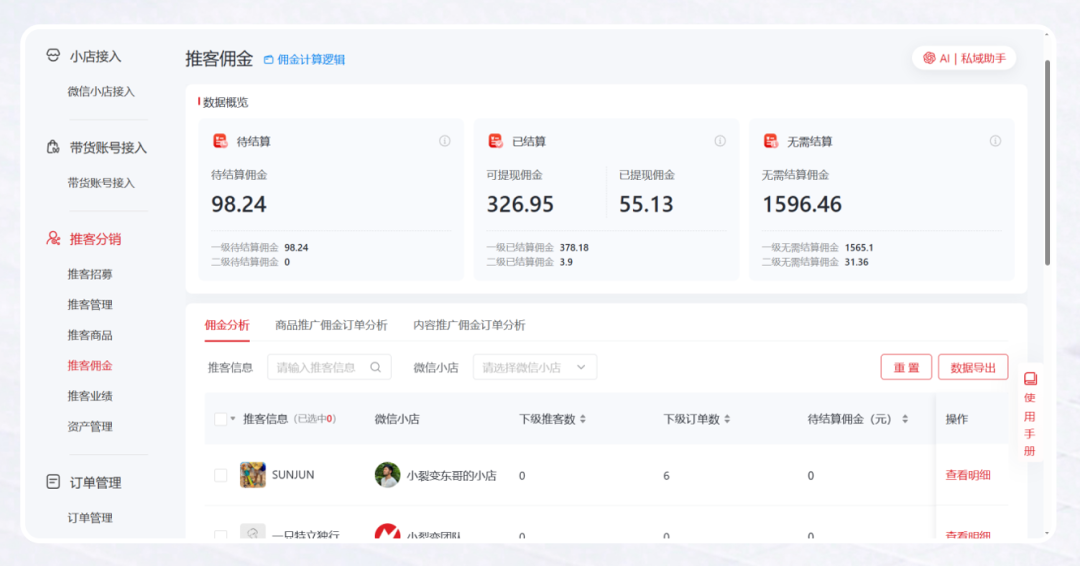Viewport: 1080px width, 566px height.
Task: Click the 小店接入 shop icon in the sidebar
Action: [x=53, y=56]
